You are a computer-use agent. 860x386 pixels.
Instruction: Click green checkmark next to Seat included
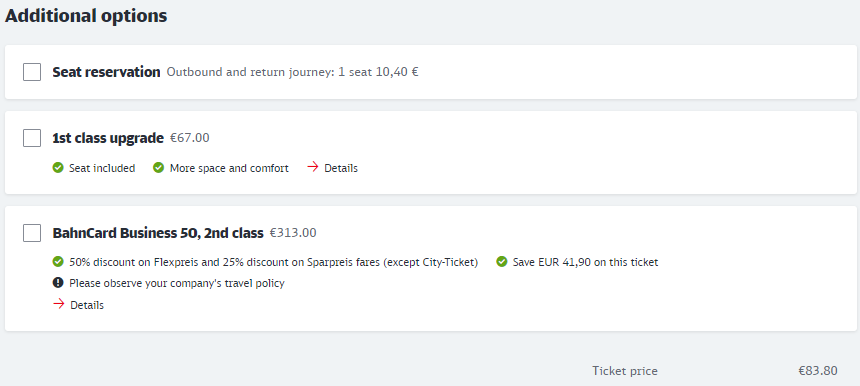tap(58, 167)
